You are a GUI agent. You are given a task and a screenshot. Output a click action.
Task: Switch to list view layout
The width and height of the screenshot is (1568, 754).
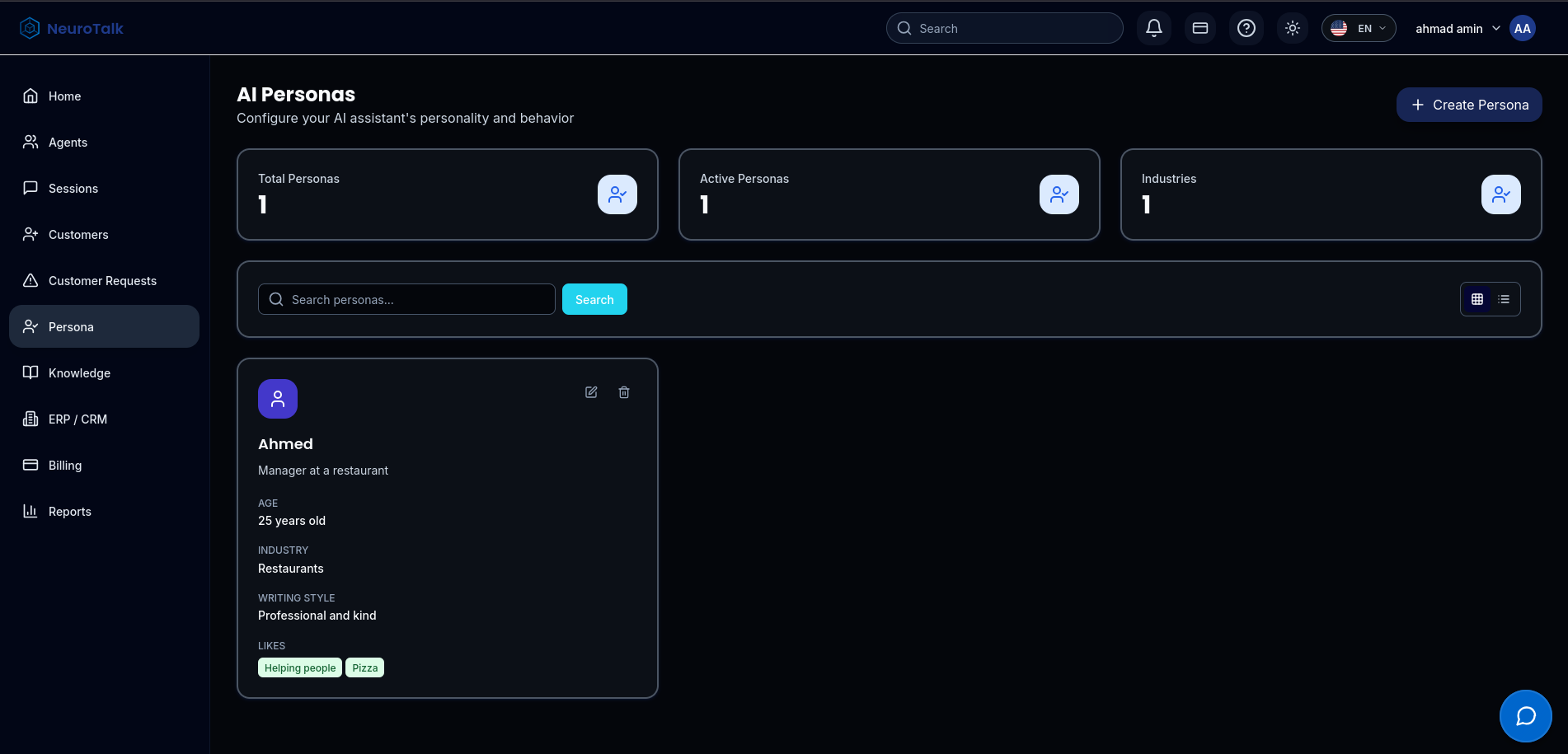point(1504,299)
